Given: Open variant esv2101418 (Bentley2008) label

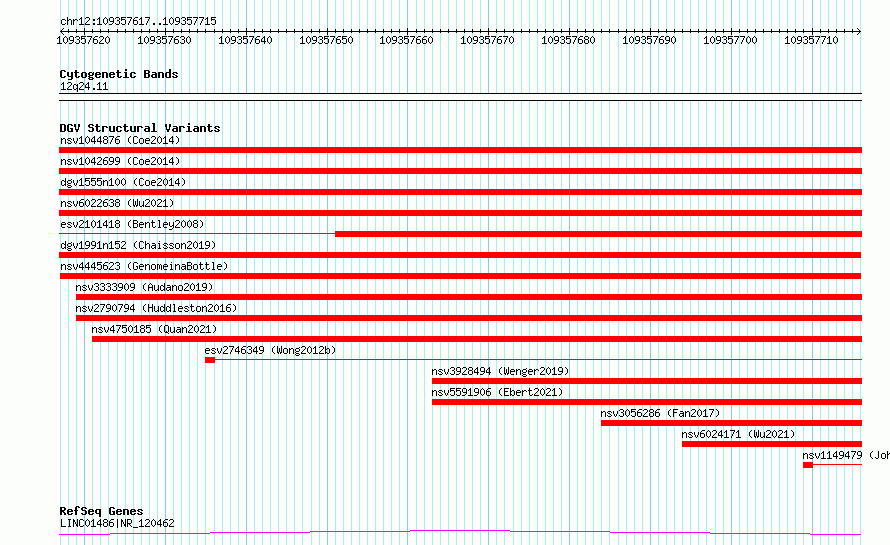Looking at the screenshot, I should tap(132, 224).
